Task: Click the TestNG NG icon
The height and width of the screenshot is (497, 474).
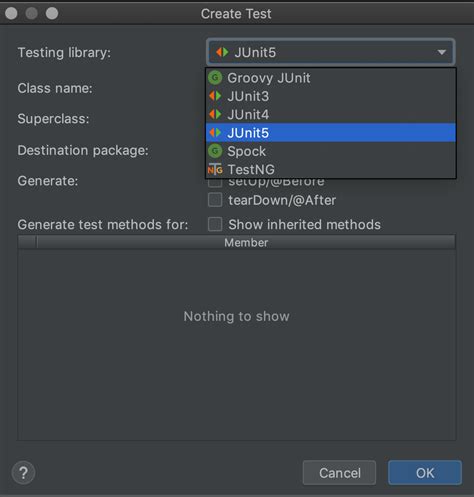Action: (215, 170)
